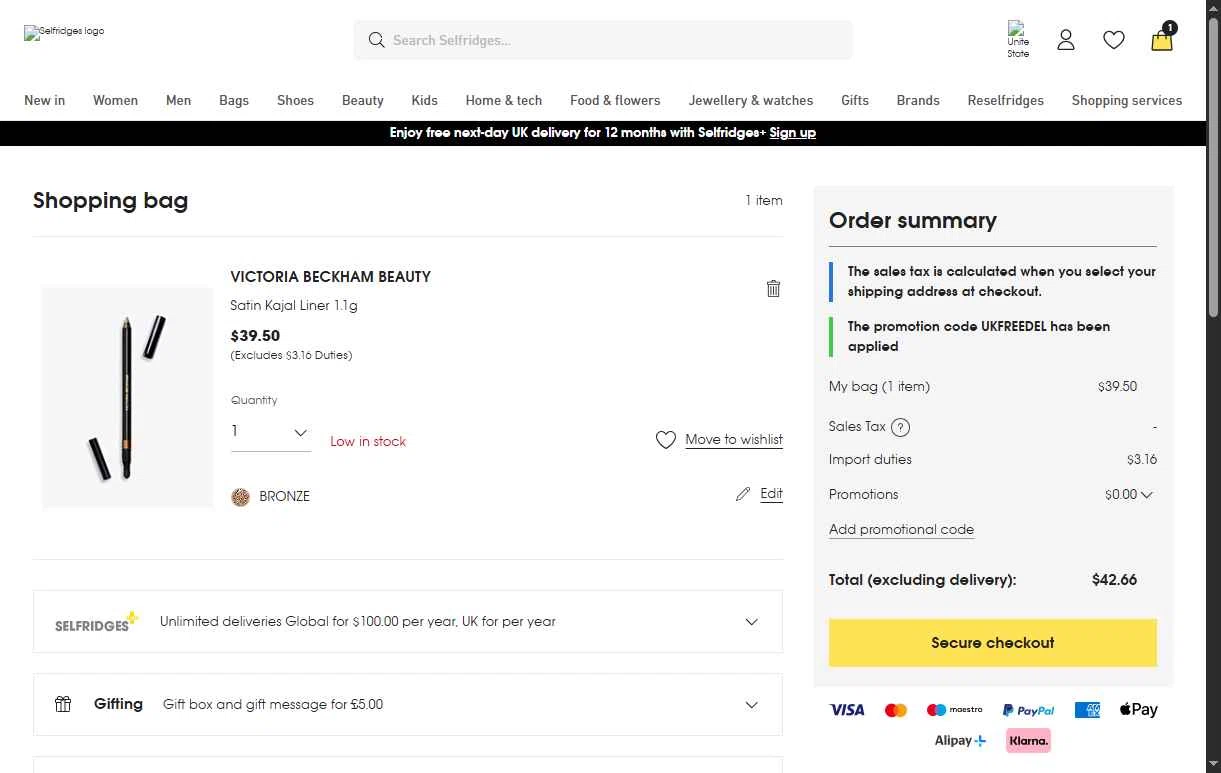Open the Food & flowers menu
This screenshot has height=773, width=1221.
pos(615,100)
